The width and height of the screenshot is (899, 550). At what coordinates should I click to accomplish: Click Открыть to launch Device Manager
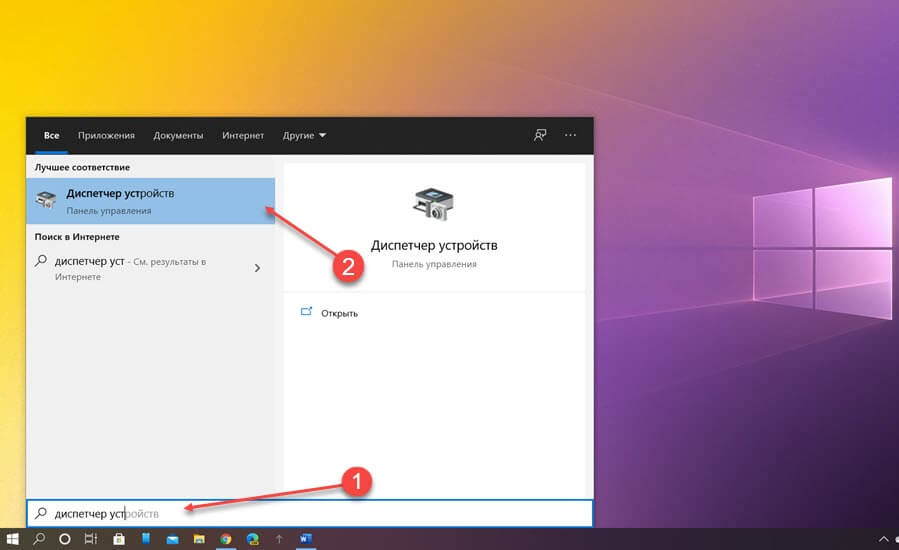click(339, 313)
